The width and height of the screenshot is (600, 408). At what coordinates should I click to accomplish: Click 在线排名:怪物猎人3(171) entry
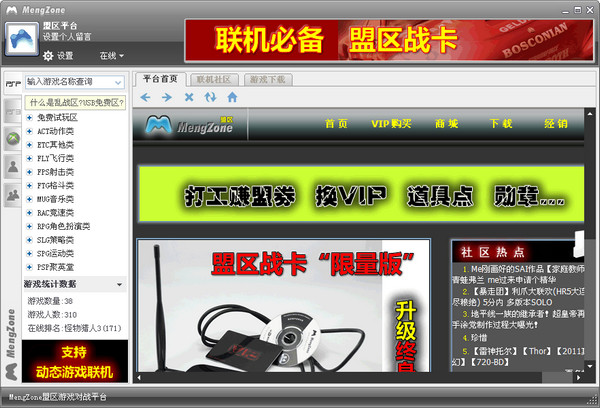(x=74, y=328)
